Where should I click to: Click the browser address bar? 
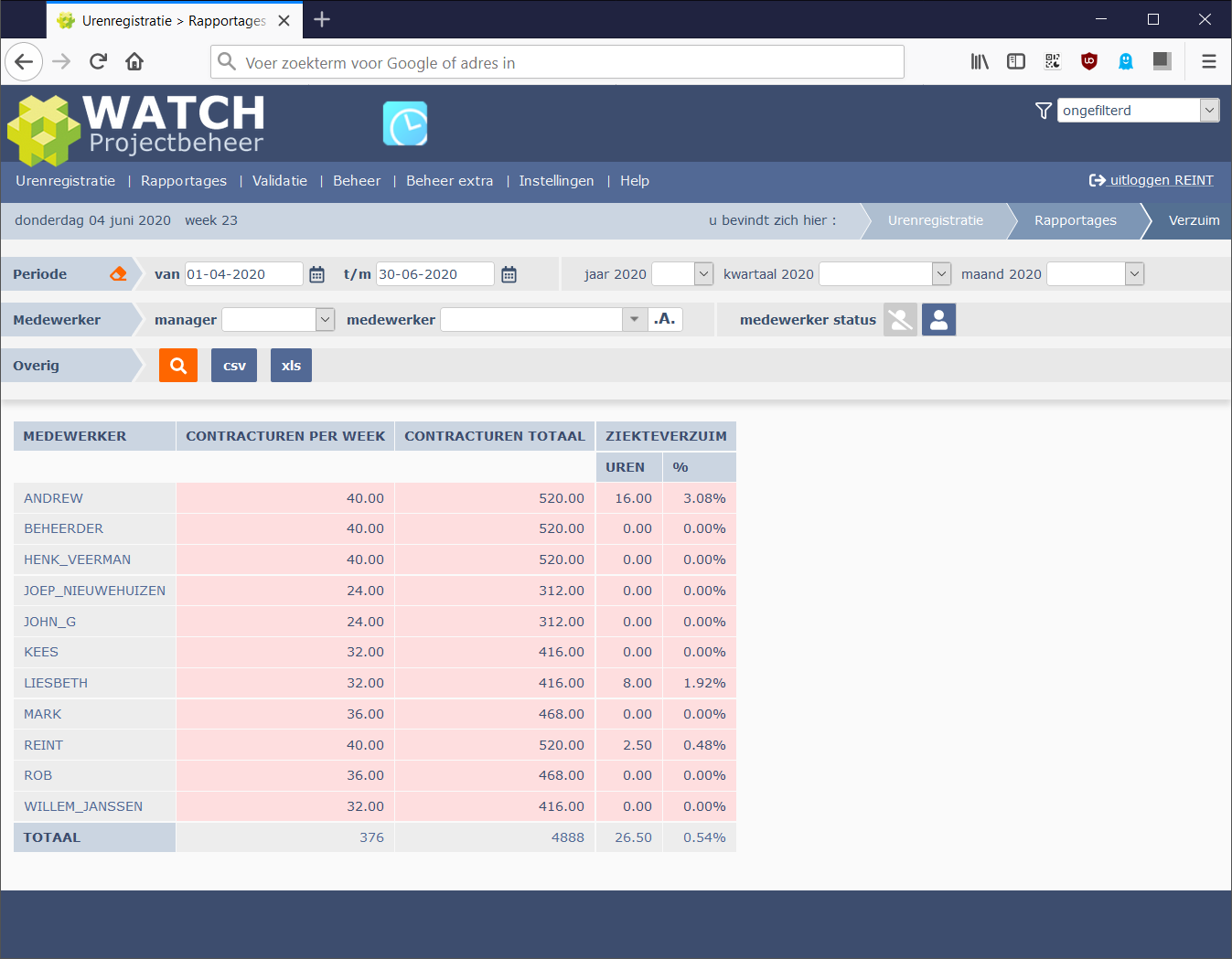[x=558, y=62]
